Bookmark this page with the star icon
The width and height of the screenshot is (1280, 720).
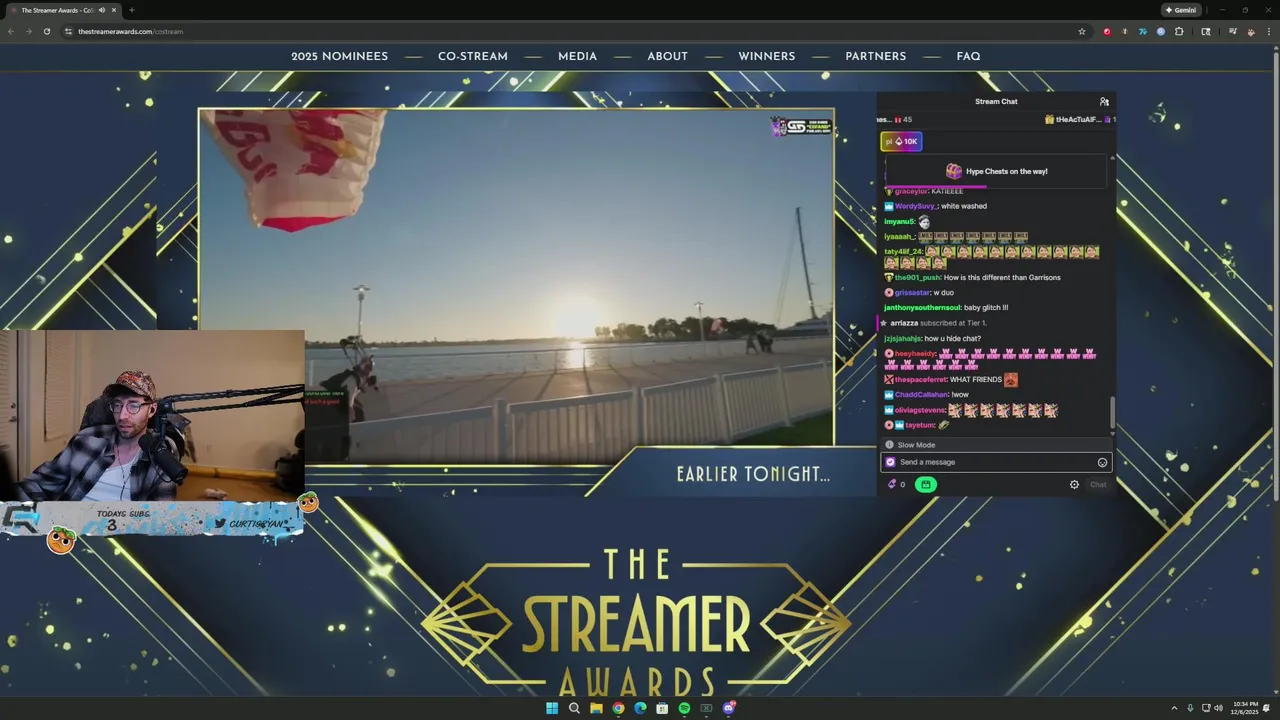1081,31
